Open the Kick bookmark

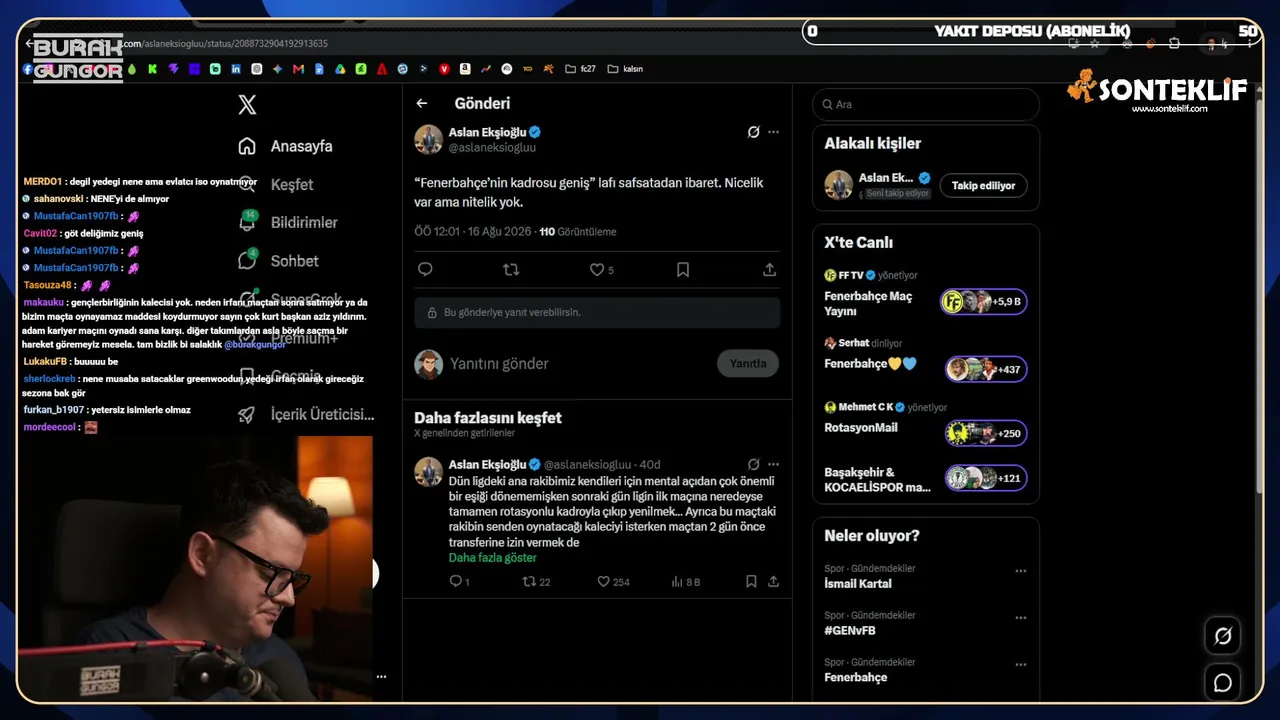[152, 69]
